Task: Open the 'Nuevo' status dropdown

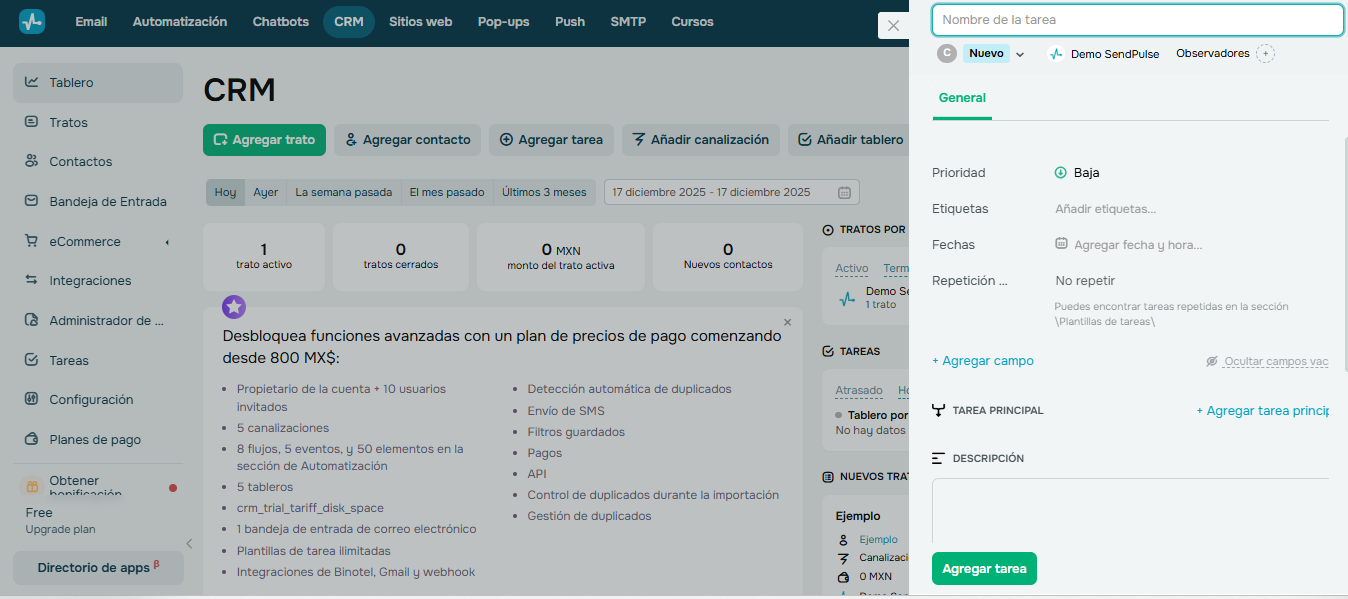Action: [x=1019, y=53]
